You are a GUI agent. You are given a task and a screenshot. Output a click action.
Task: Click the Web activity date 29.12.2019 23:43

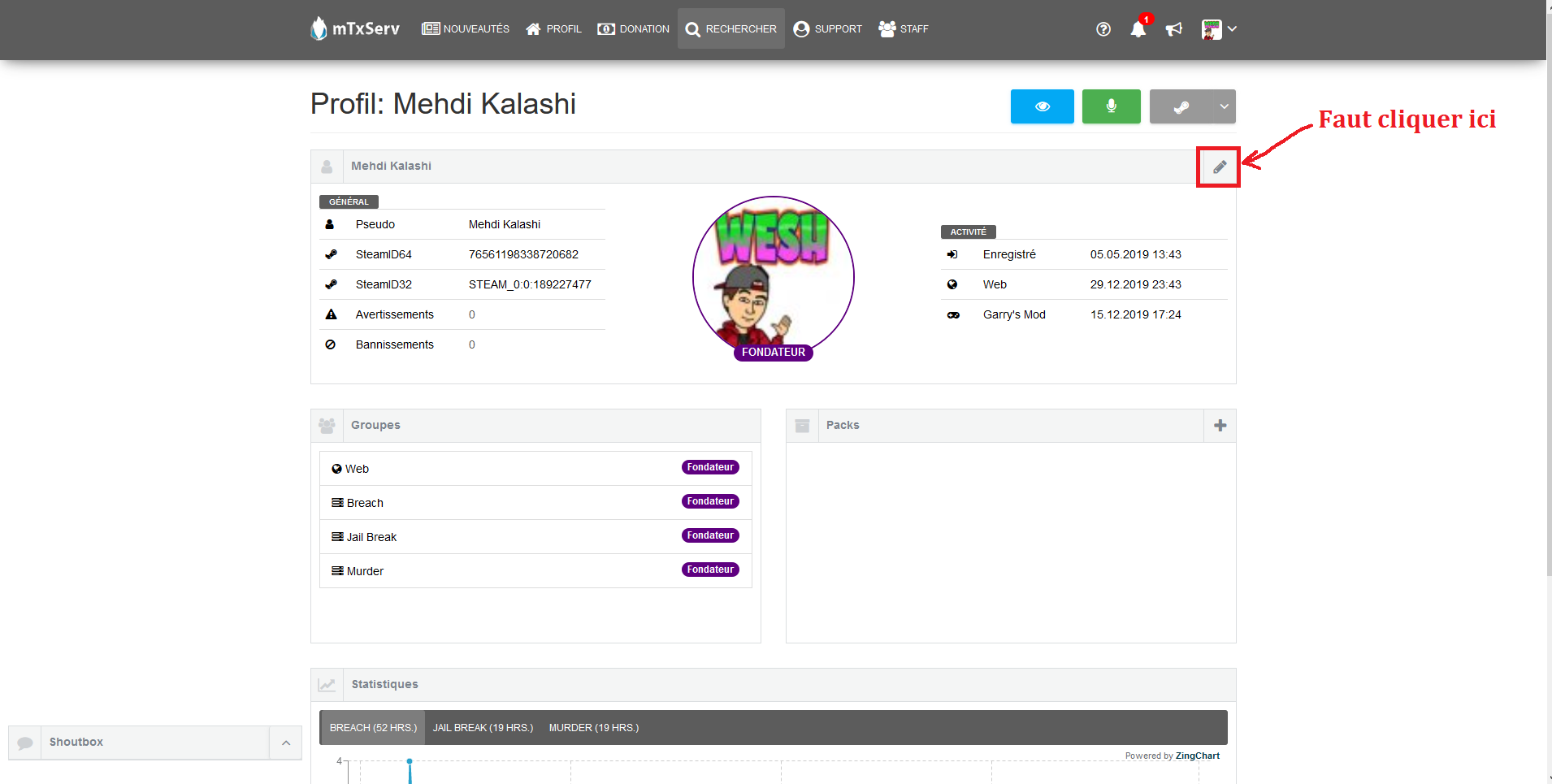pos(1136,284)
